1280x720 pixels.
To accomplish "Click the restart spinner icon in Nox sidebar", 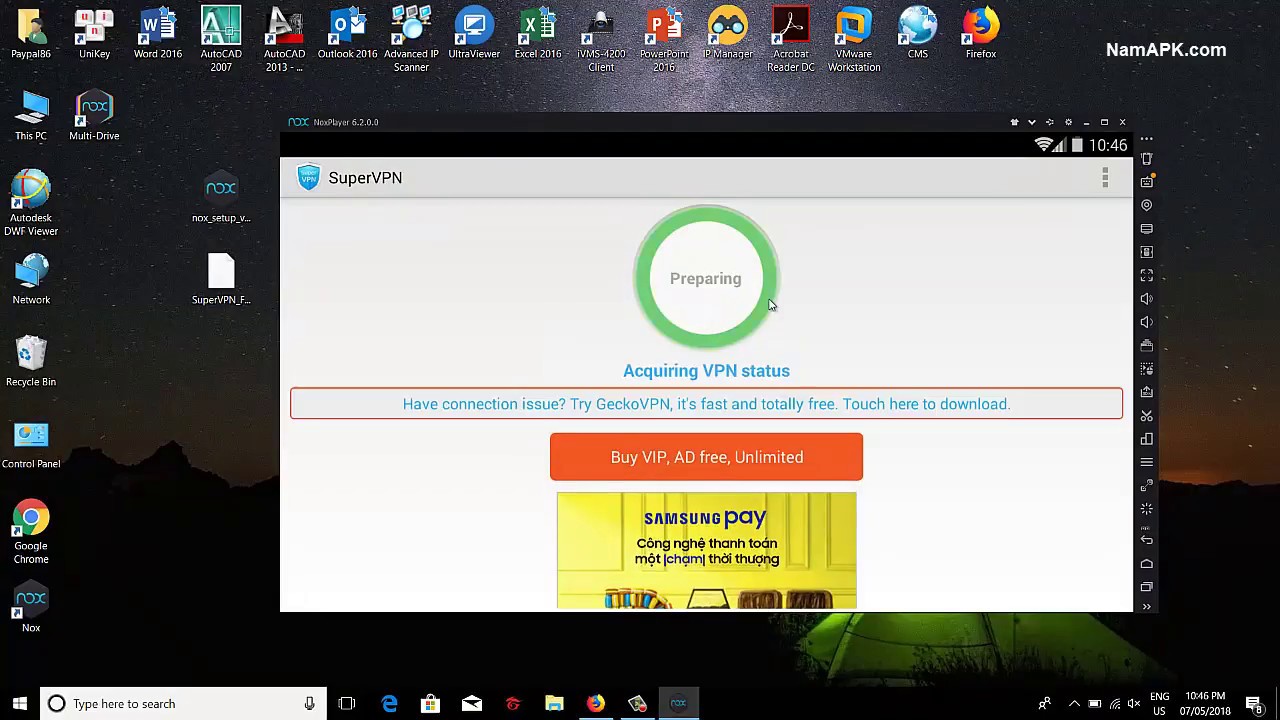I will (x=1147, y=509).
